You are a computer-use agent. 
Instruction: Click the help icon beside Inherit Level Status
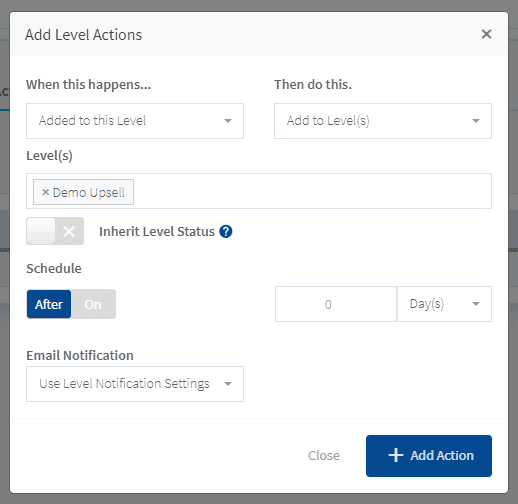226,231
